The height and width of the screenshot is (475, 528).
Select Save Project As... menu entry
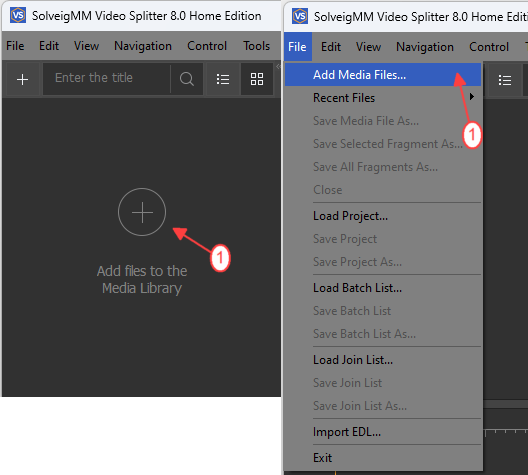pyautogui.click(x=383, y=262)
